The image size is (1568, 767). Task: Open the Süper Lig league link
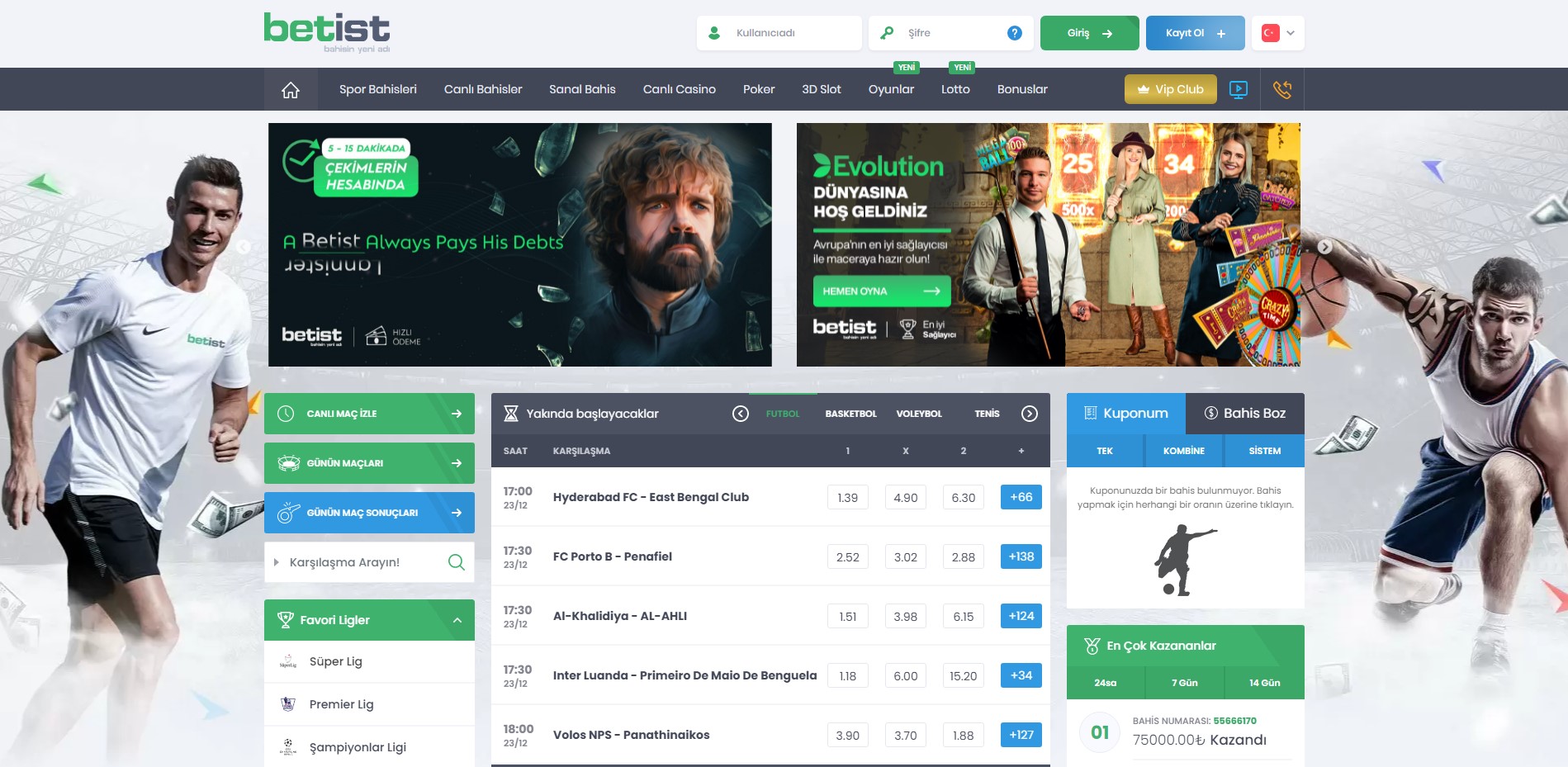(336, 661)
